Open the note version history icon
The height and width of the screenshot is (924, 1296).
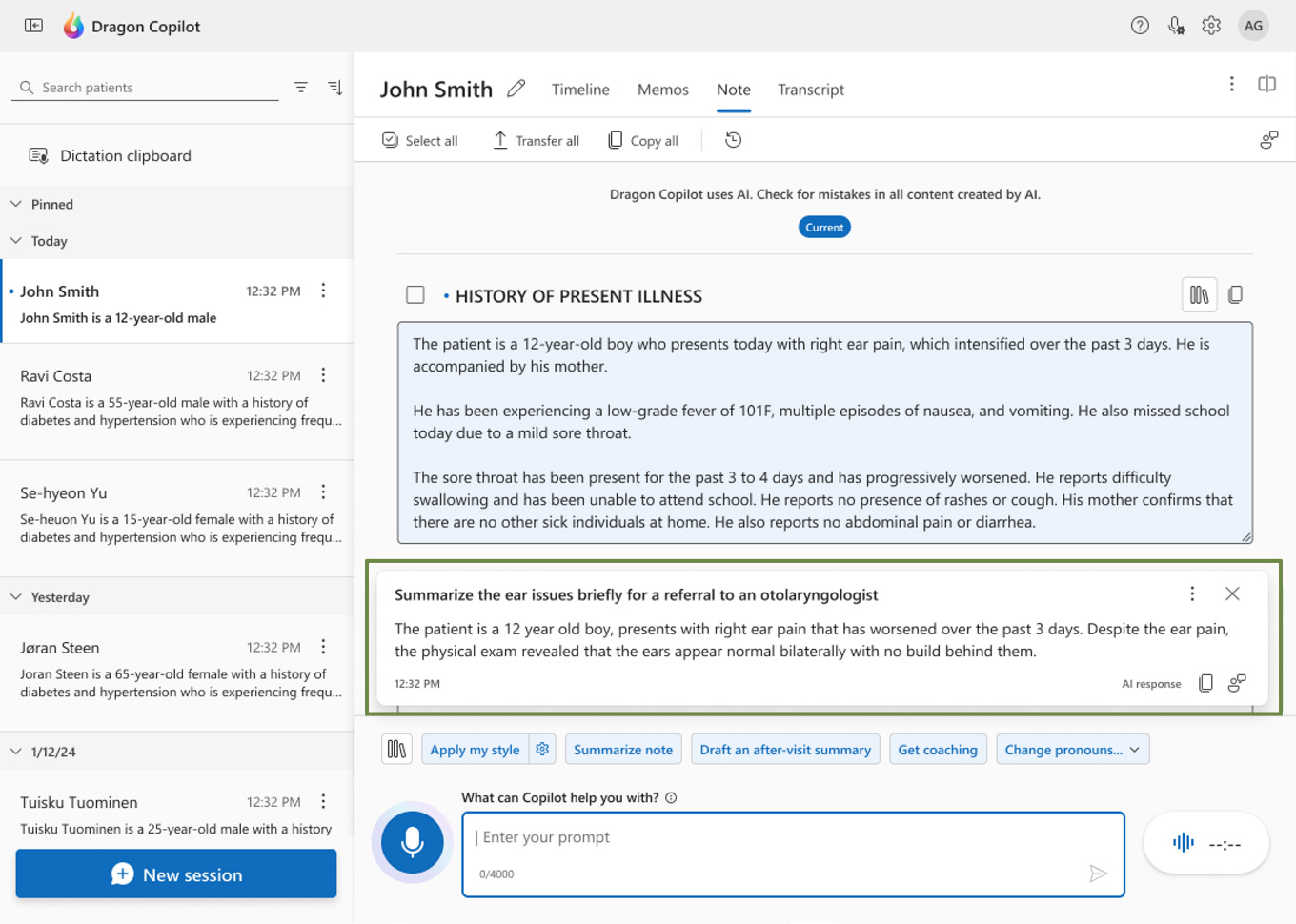coord(733,140)
